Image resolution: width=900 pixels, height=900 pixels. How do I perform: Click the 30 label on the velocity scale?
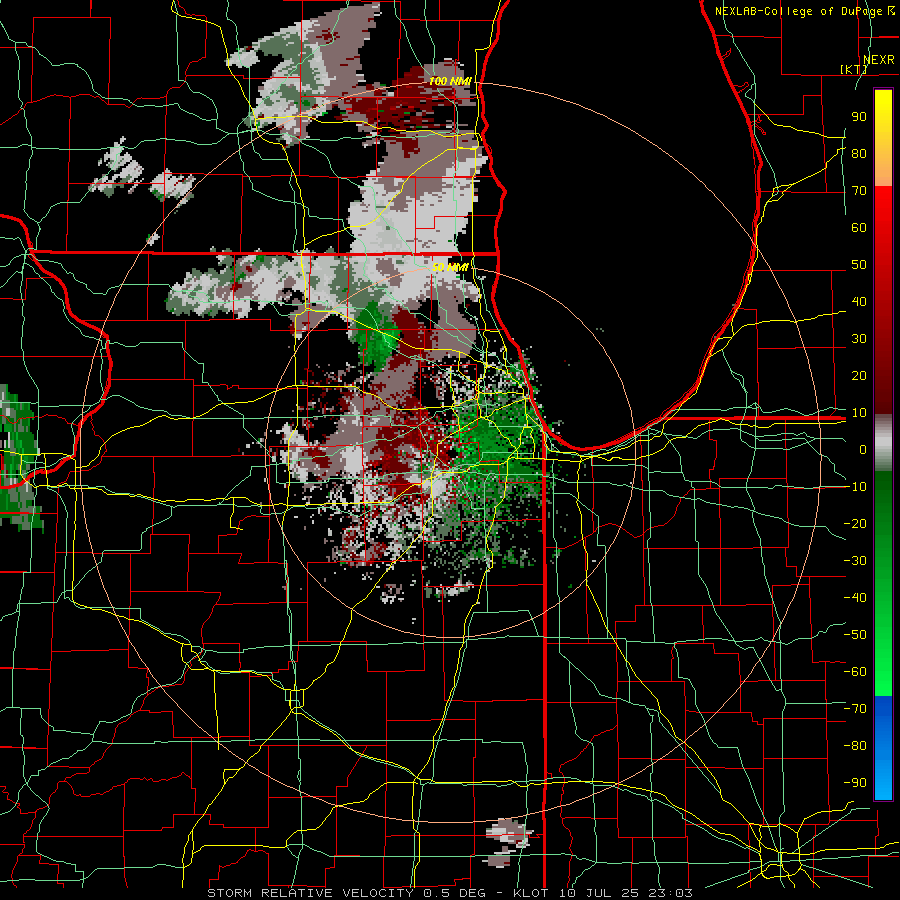[859, 339]
